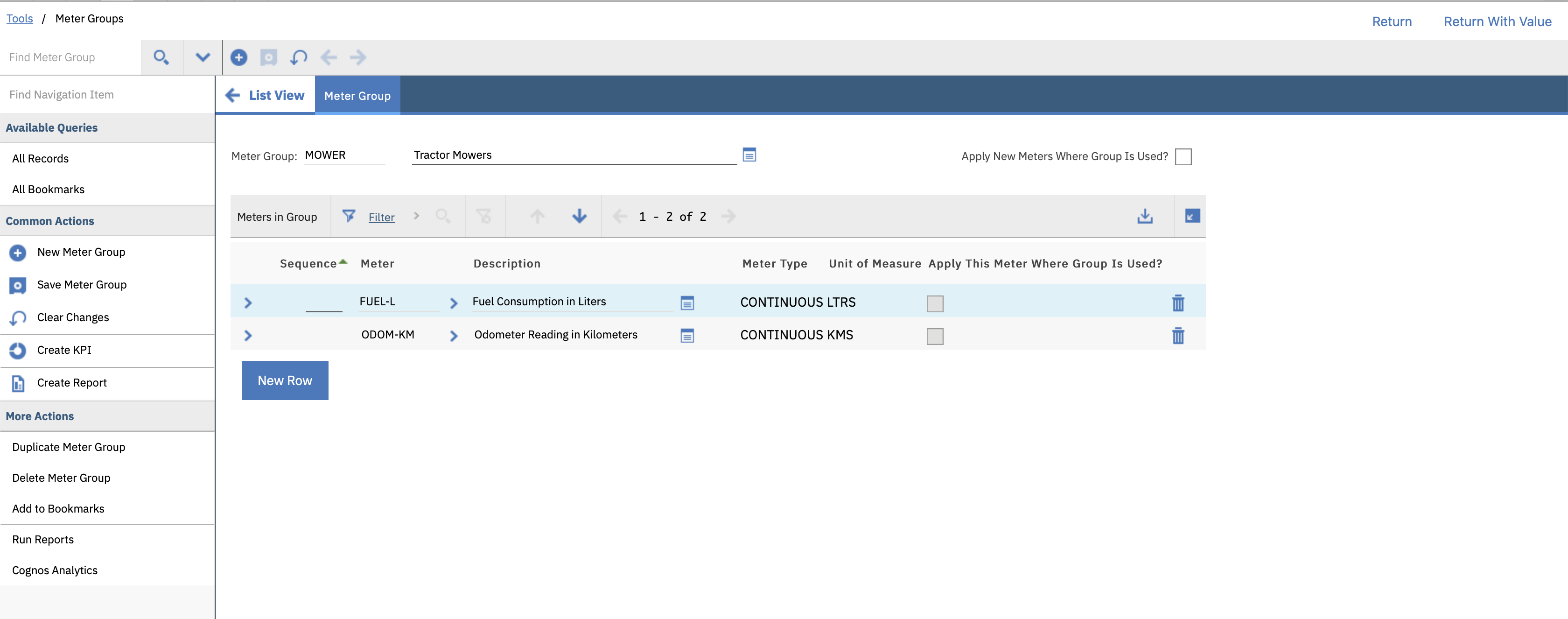The image size is (1568, 619).
Task: Open the detail menu chevron next to ODOM-KM meter
Action: click(x=454, y=335)
